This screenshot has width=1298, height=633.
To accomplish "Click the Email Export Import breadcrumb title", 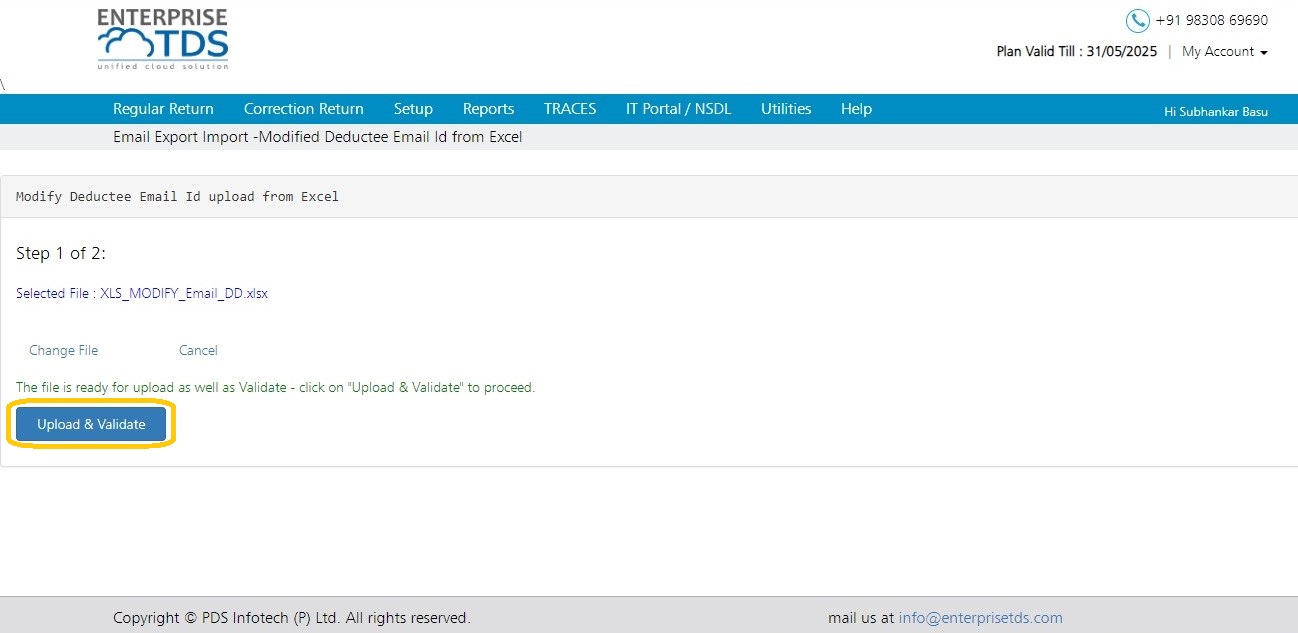I will pos(318,137).
